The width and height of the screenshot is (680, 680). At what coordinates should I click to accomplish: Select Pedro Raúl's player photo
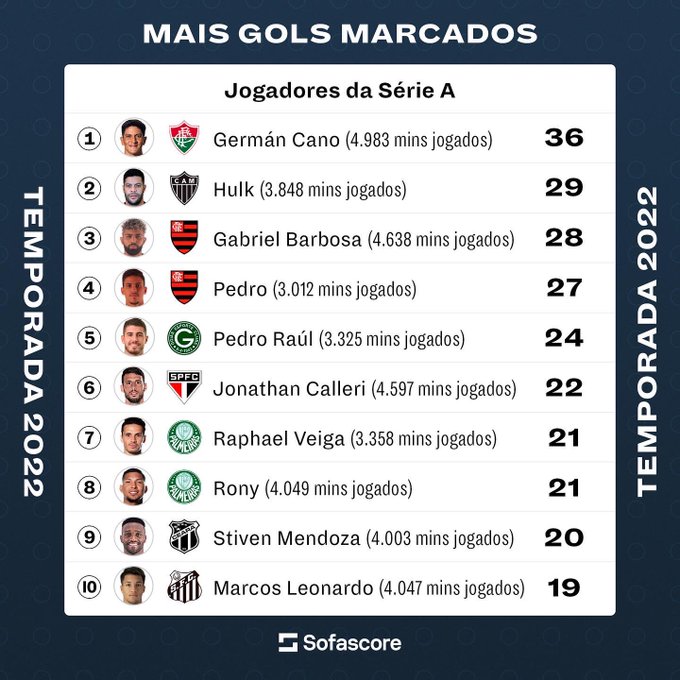[x=134, y=337]
